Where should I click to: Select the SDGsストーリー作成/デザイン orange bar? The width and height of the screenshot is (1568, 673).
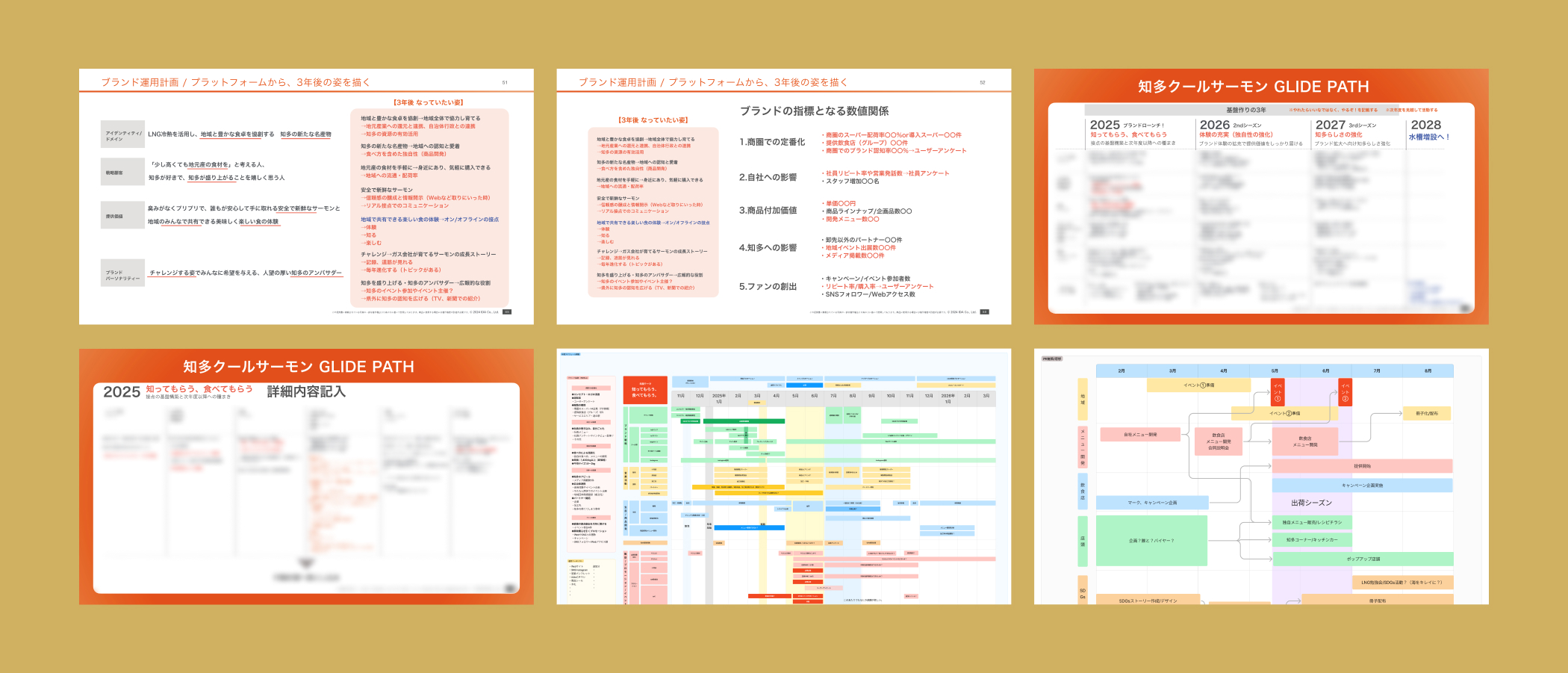click(x=1148, y=600)
